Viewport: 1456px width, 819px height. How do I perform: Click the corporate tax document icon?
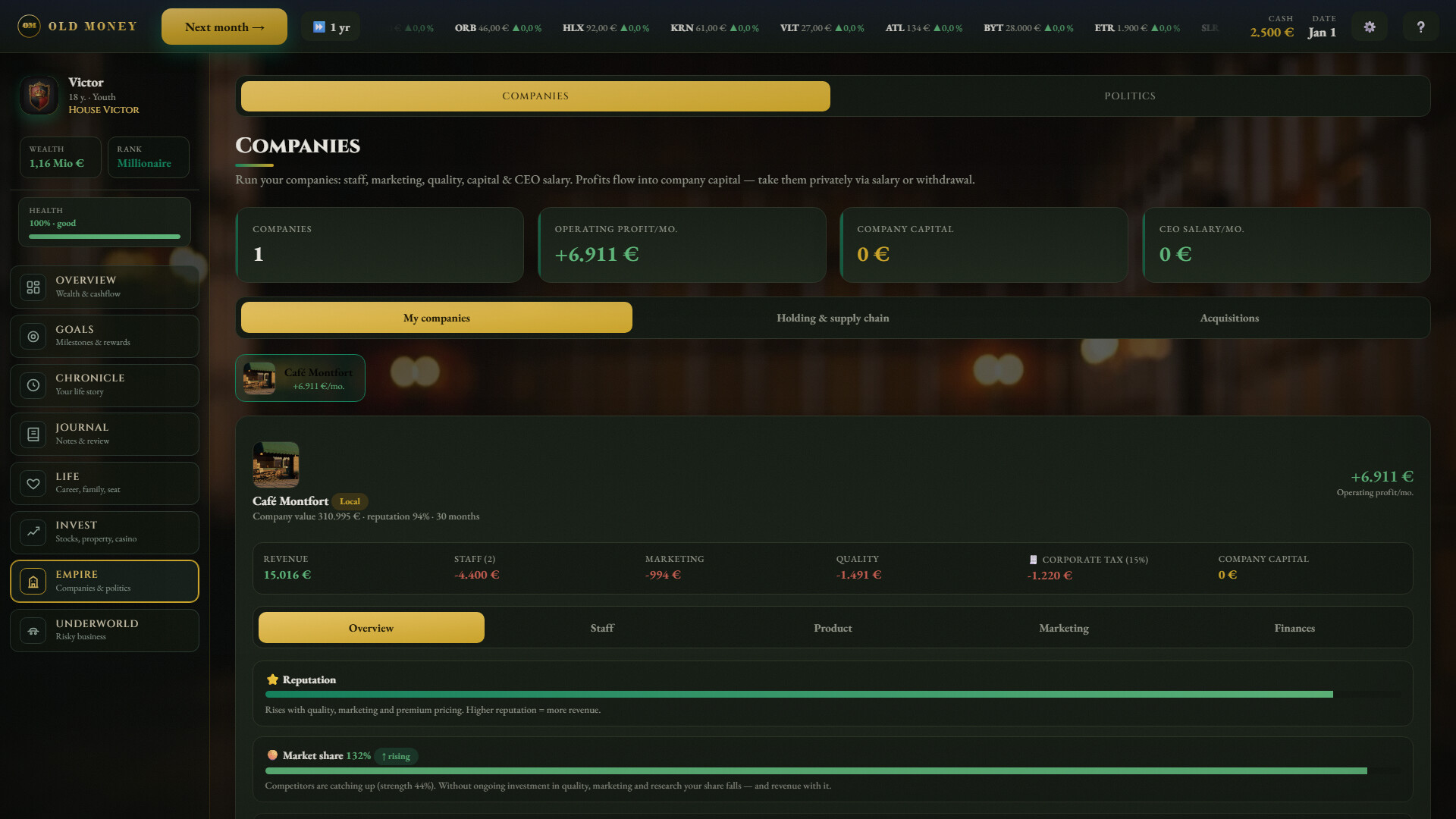[1033, 560]
